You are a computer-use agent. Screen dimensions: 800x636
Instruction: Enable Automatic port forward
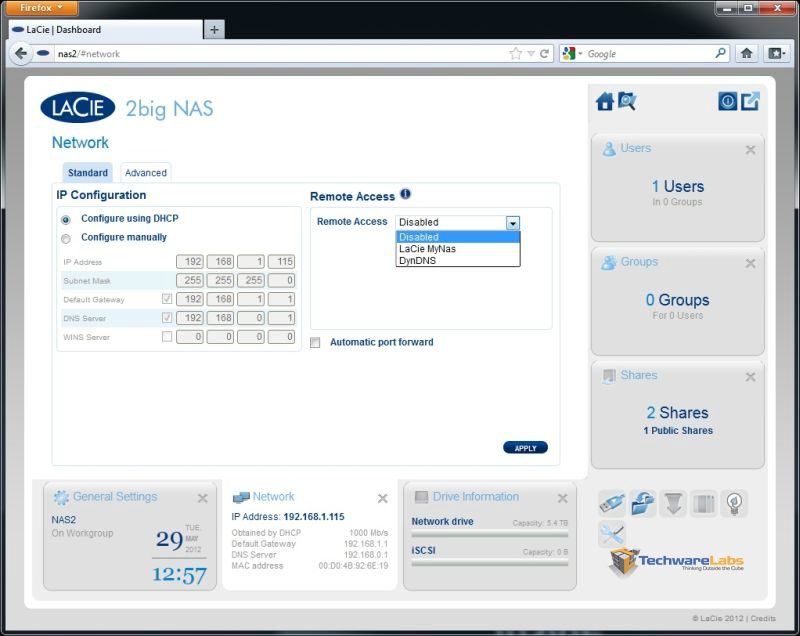(315, 343)
